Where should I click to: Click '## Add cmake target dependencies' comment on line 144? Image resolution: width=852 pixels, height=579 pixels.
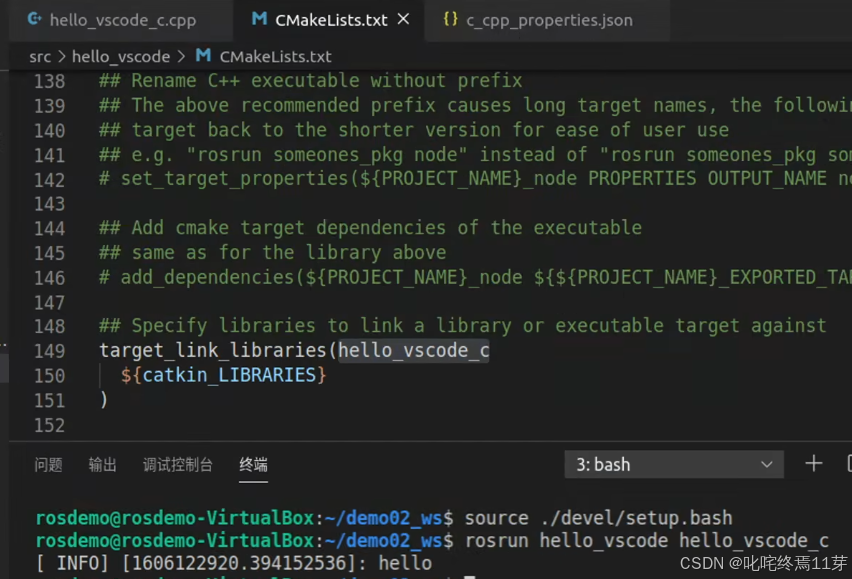pyautogui.click(x=370, y=228)
